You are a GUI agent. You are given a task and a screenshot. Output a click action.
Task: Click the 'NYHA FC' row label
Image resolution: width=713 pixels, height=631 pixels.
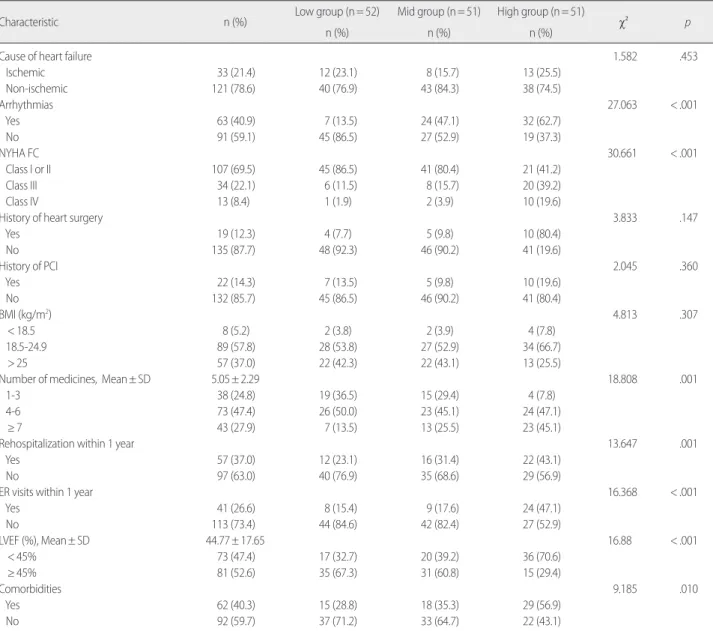coord(19,153)
